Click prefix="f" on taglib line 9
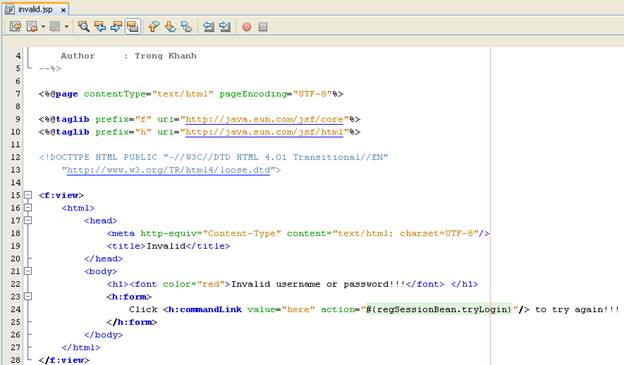Viewport: 624px width, 365px height. [123, 119]
